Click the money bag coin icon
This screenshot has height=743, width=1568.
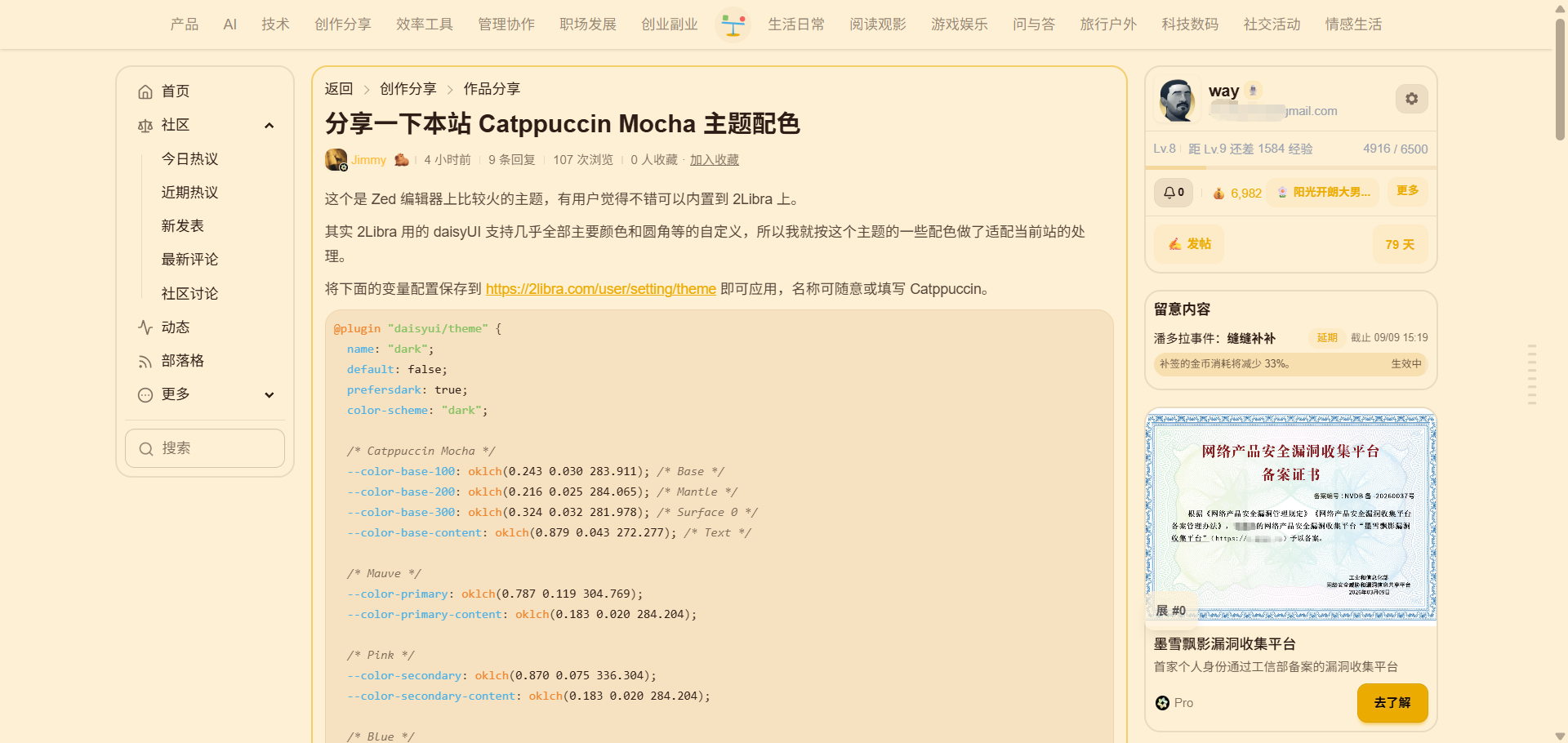tap(1218, 194)
